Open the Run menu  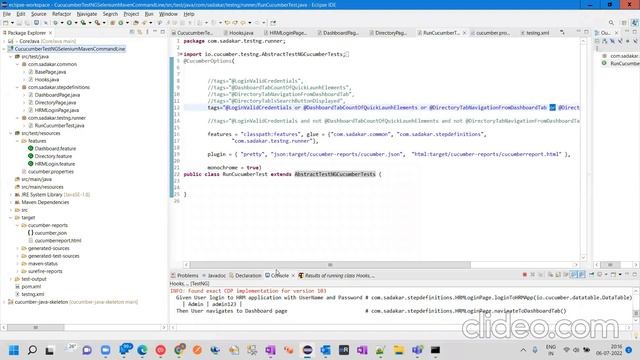pos(149,14)
